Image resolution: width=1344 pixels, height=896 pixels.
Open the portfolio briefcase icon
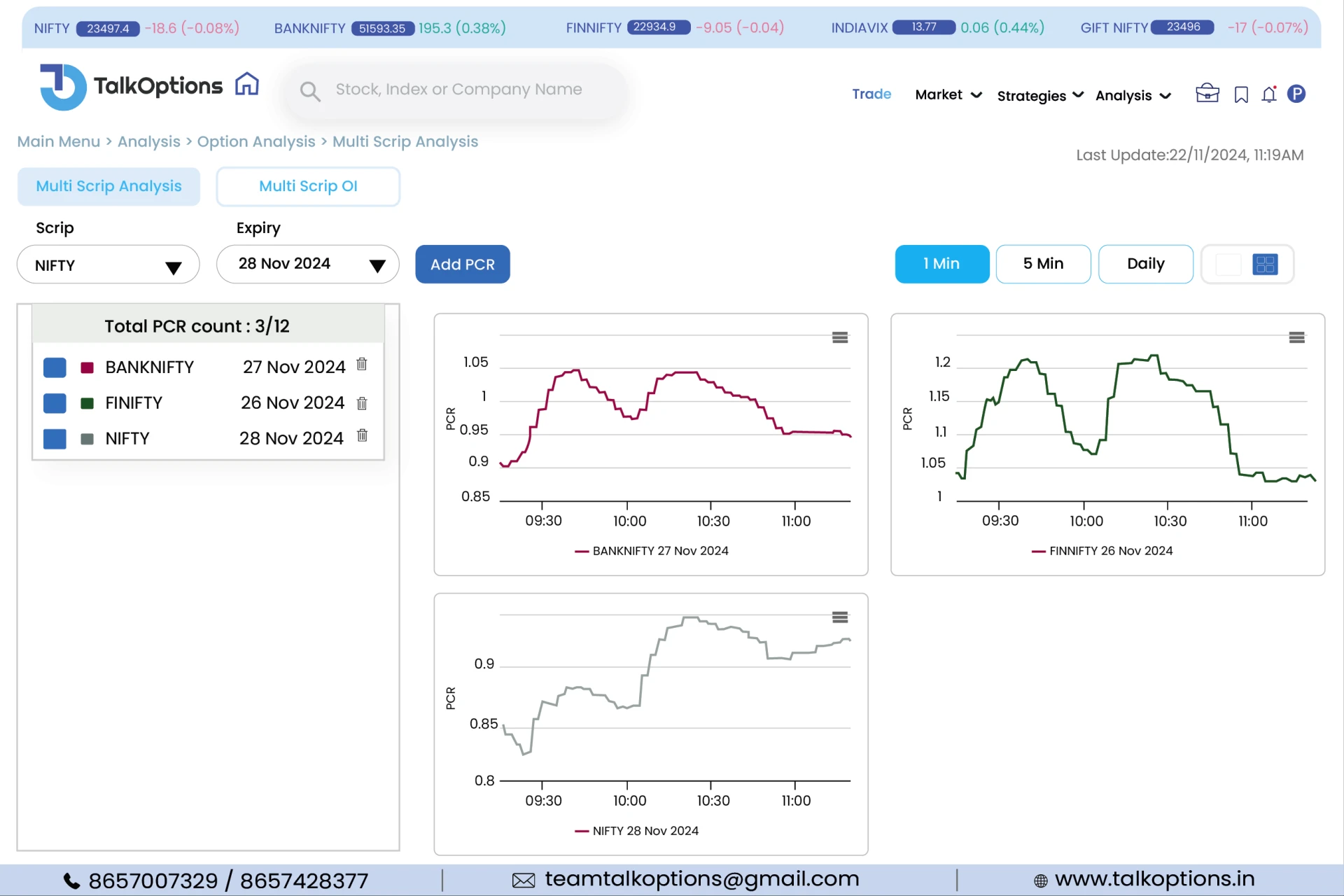click(1206, 93)
